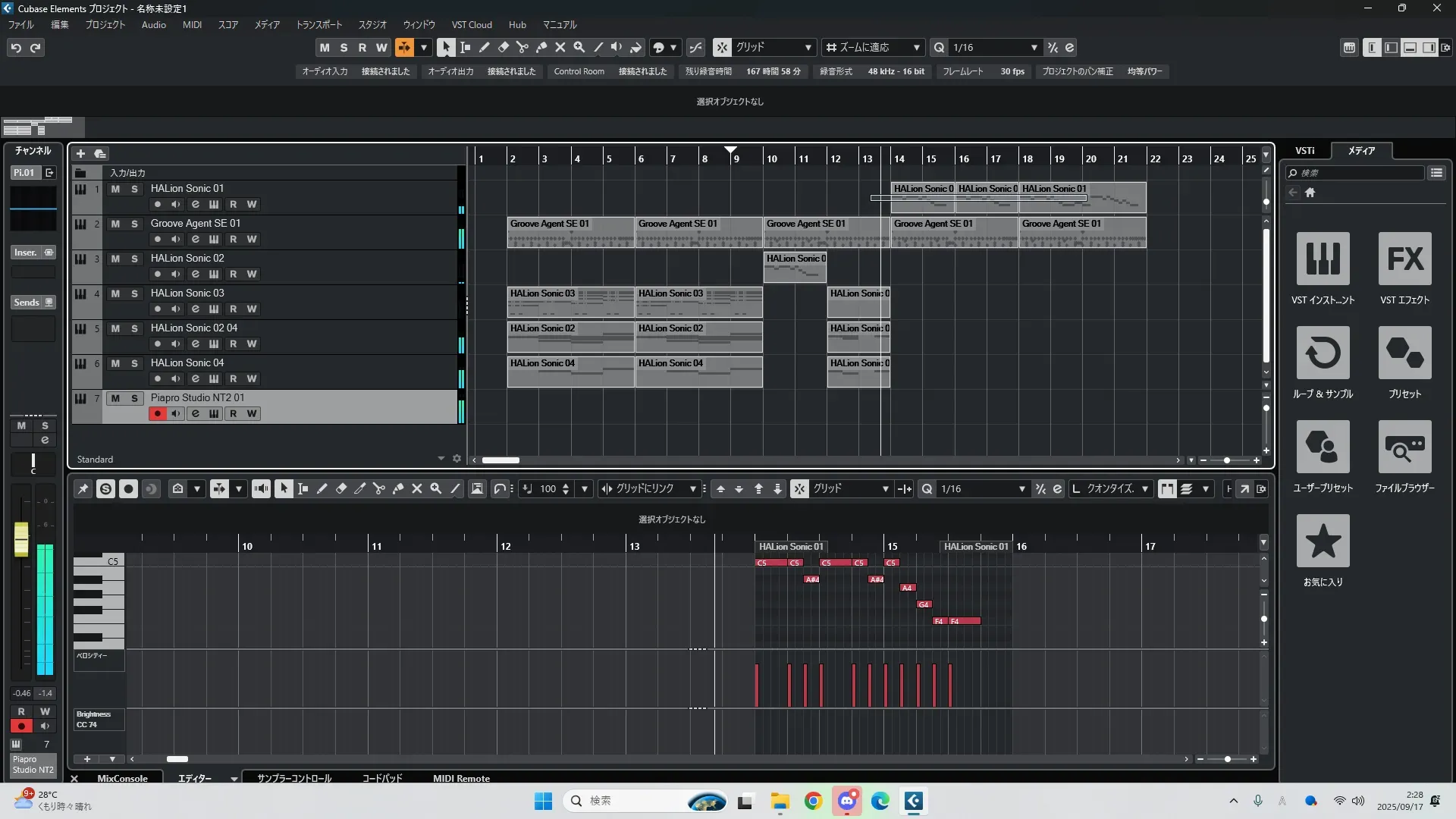This screenshot has width=1456, height=819.
Task: Mute the Groove Agent SE 01 track
Action: click(x=115, y=224)
